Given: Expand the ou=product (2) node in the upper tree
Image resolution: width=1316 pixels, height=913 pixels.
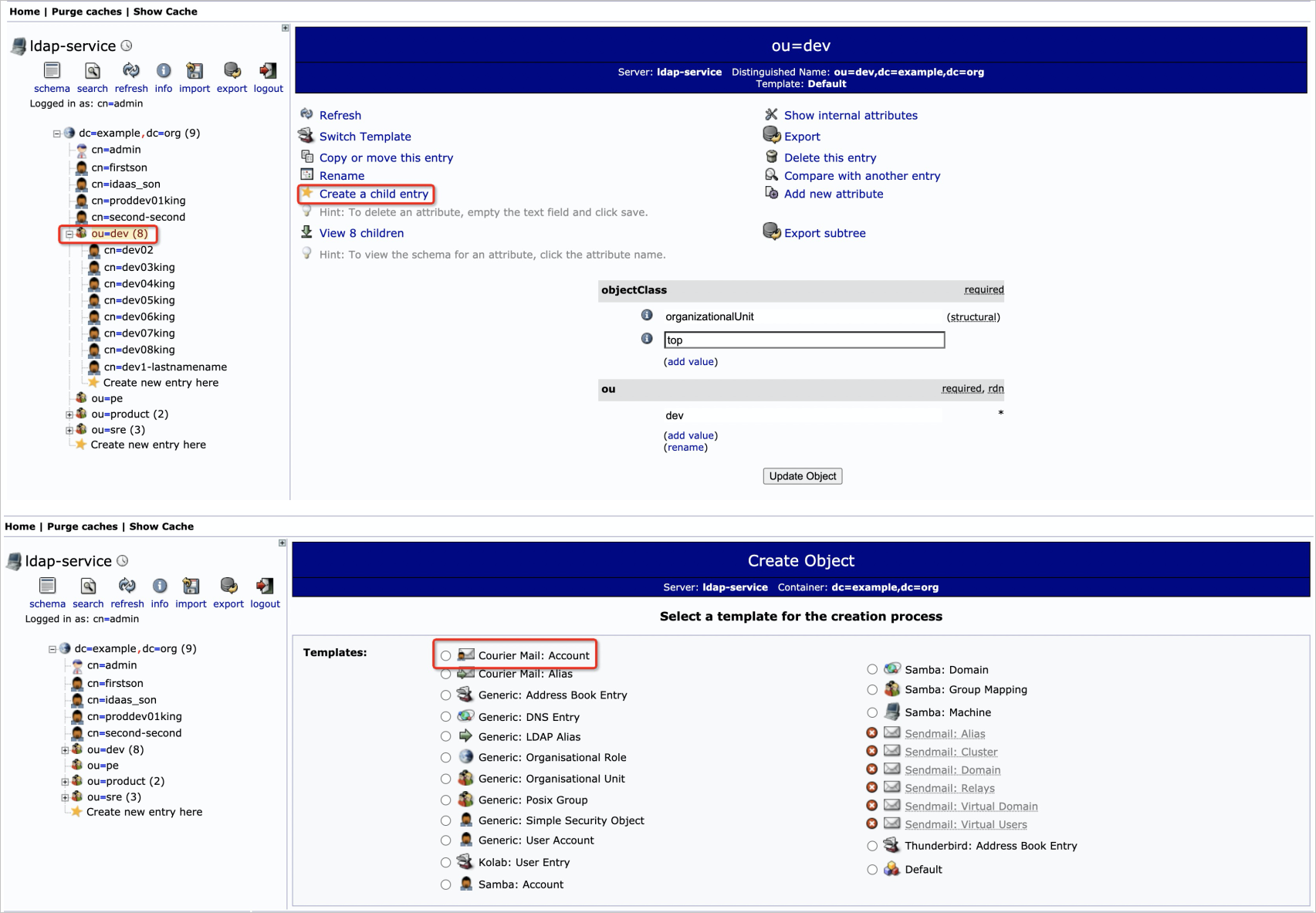Looking at the screenshot, I should [69, 414].
